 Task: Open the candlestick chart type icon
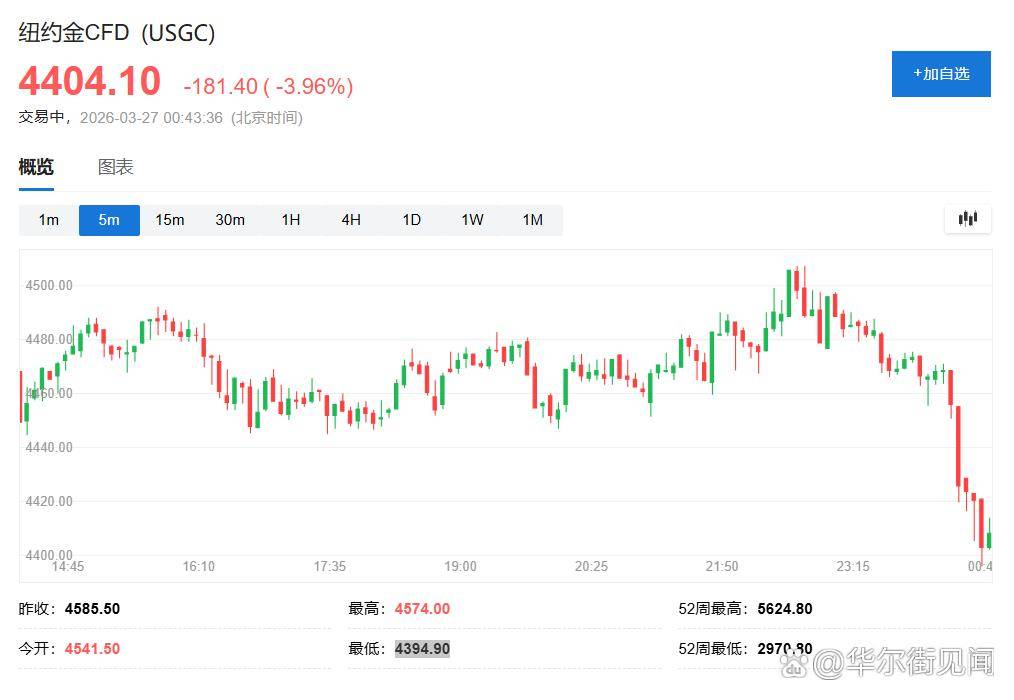coord(967,219)
